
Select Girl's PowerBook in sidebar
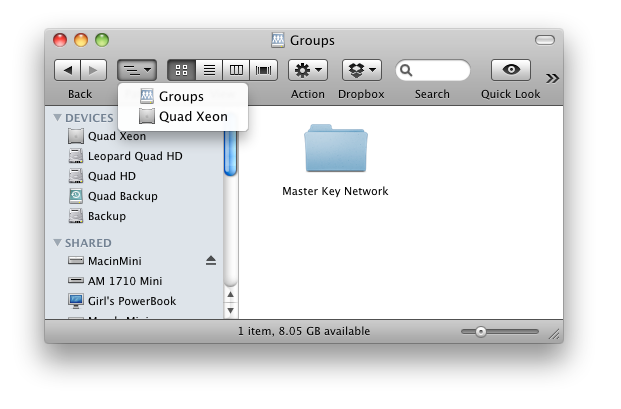click(131, 300)
